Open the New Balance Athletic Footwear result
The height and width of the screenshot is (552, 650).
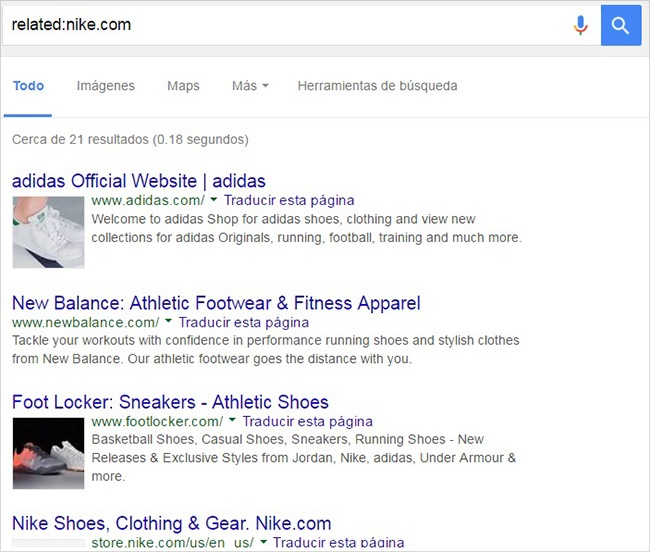pyautogui.click(x=216, y=303)
